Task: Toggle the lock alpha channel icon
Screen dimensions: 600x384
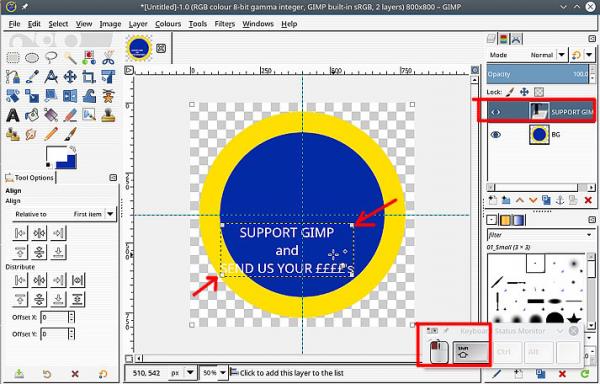Action: click(539, 92)
